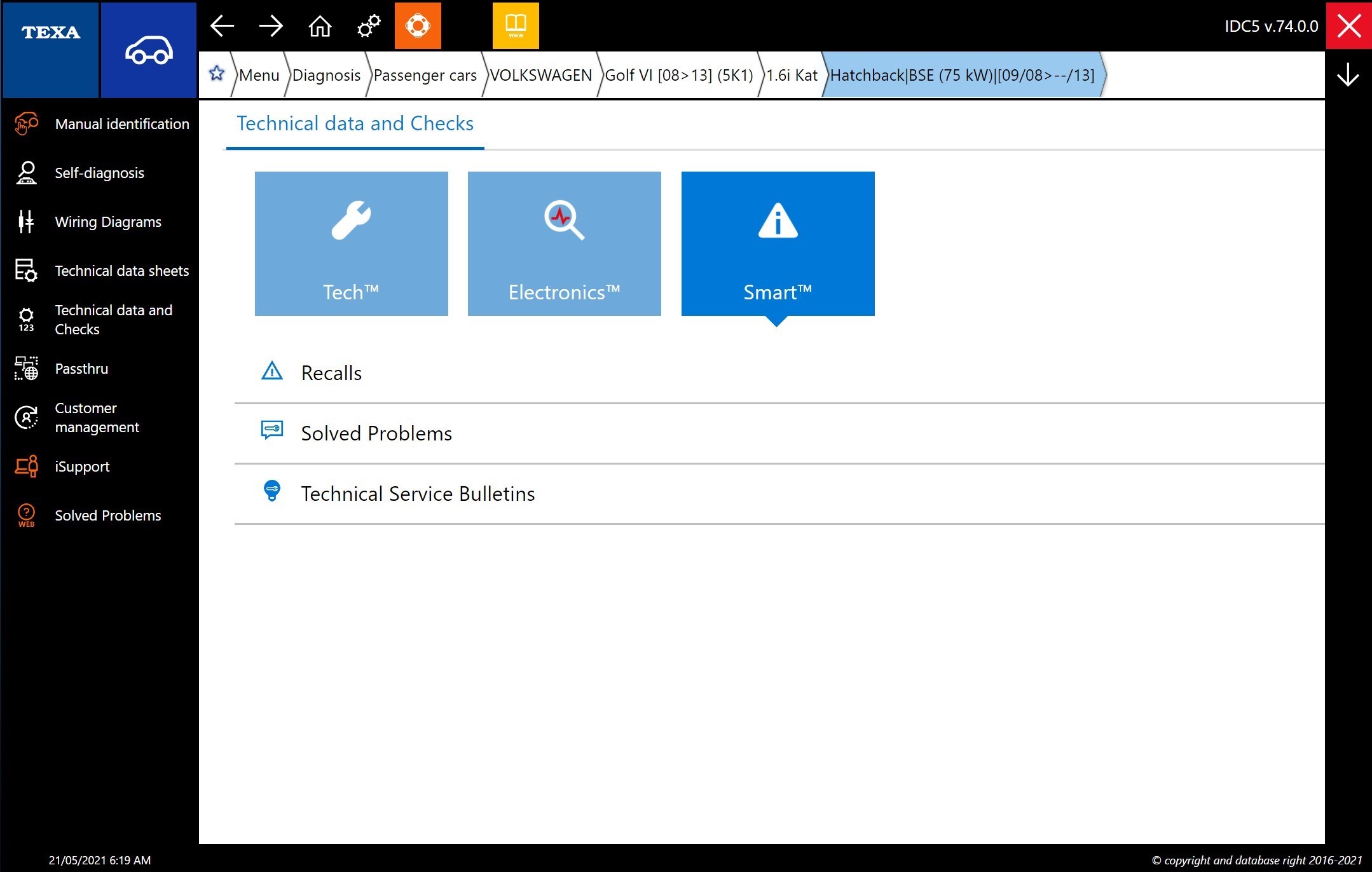Viewport: 1372px width, 872px height.
Task: Click the Technical data sheets icon
Action: 26,270
